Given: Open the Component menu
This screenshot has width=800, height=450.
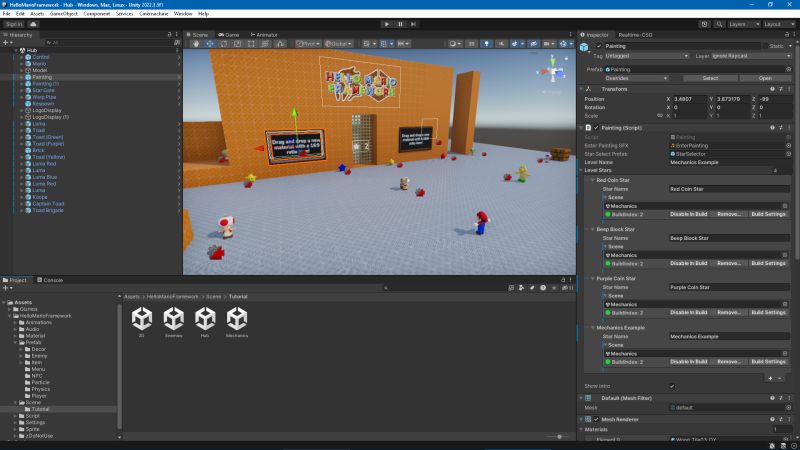Looking at the screenshot, I should 96,14.
